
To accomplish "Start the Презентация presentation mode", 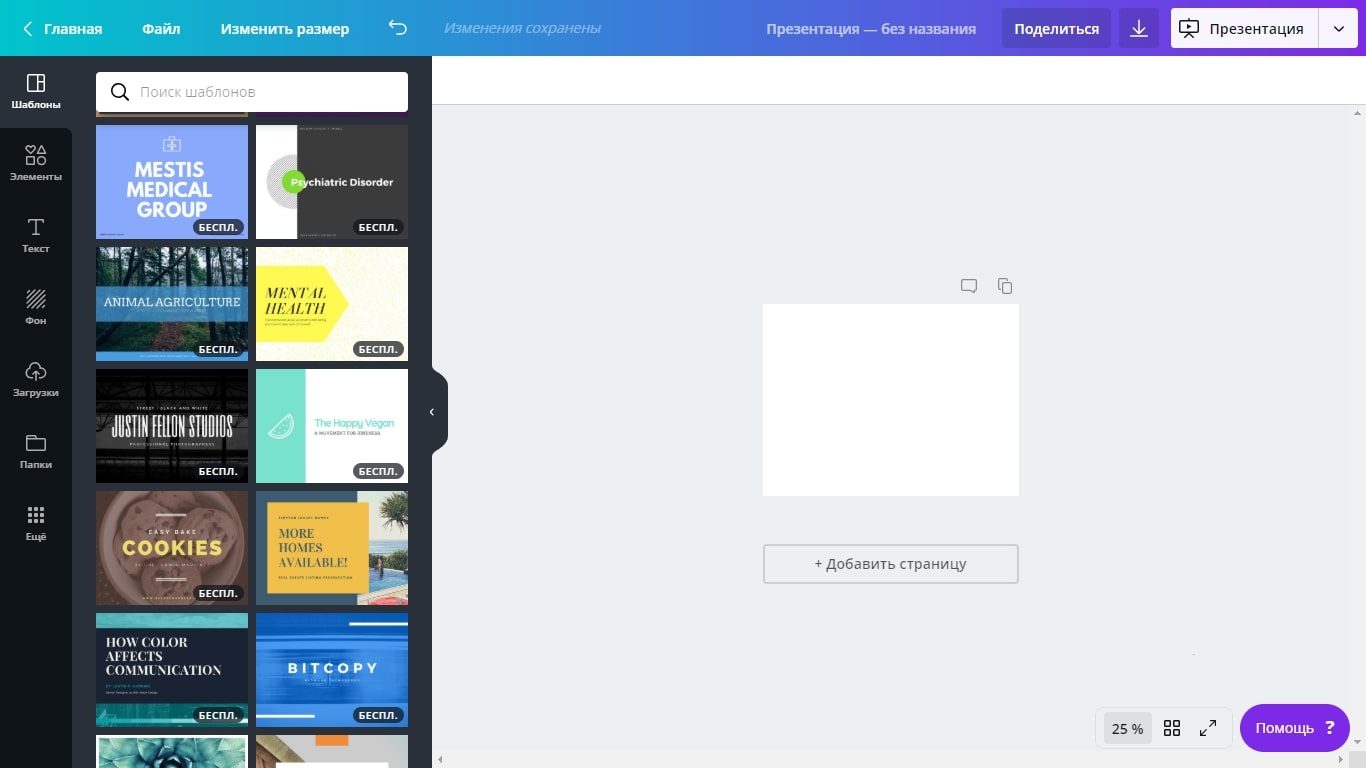I will [x=1244, y=28].
